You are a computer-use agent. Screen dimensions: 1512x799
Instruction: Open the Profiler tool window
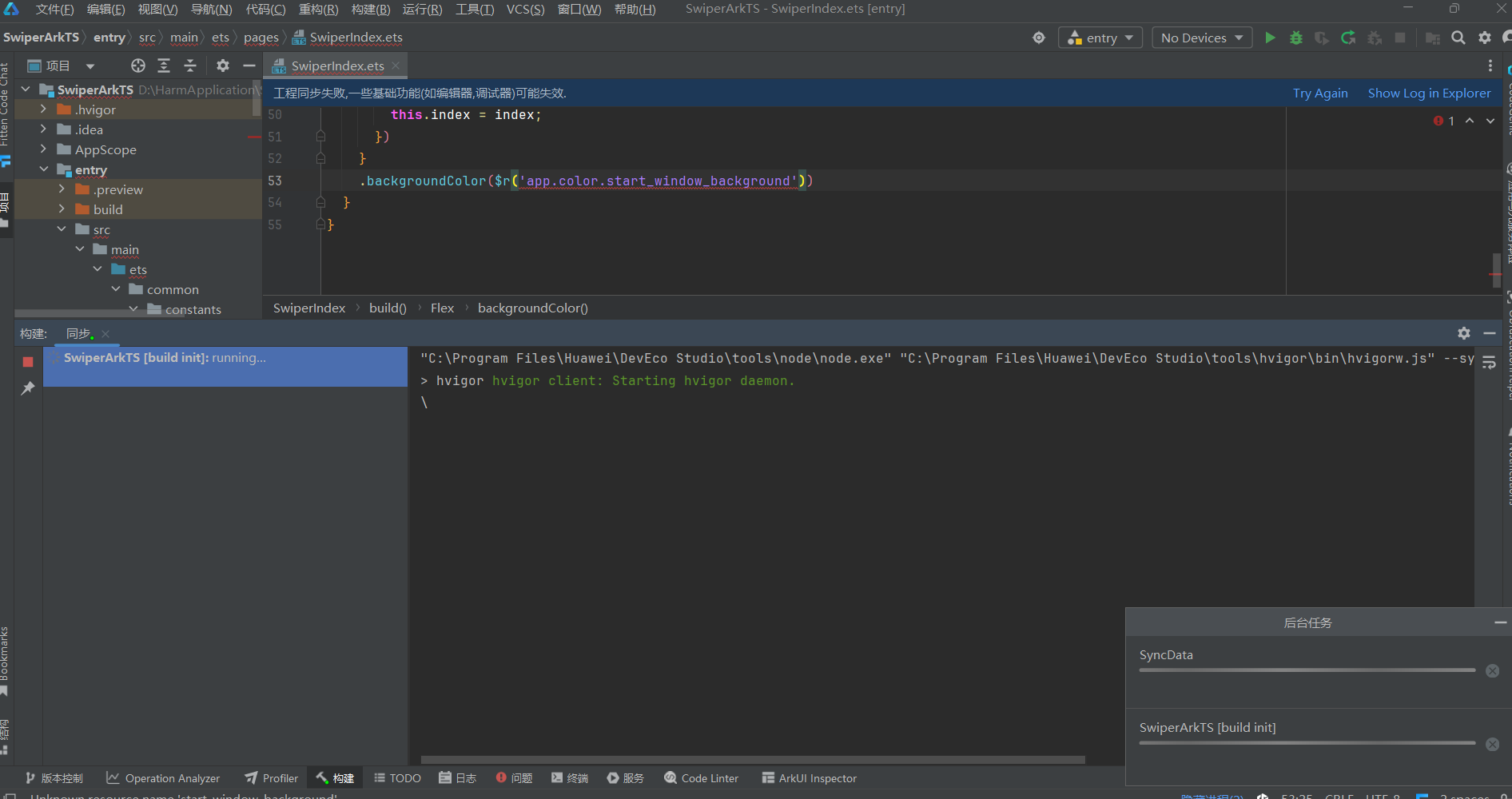(x=272, y=778)
